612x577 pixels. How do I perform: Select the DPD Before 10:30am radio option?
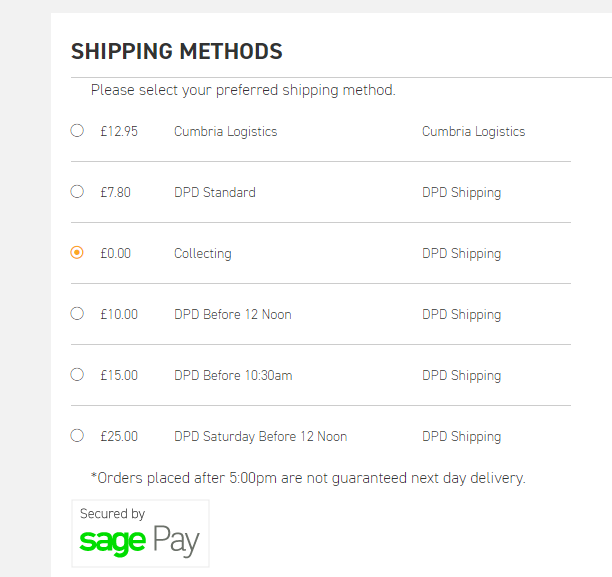click(x=77, y=374)
